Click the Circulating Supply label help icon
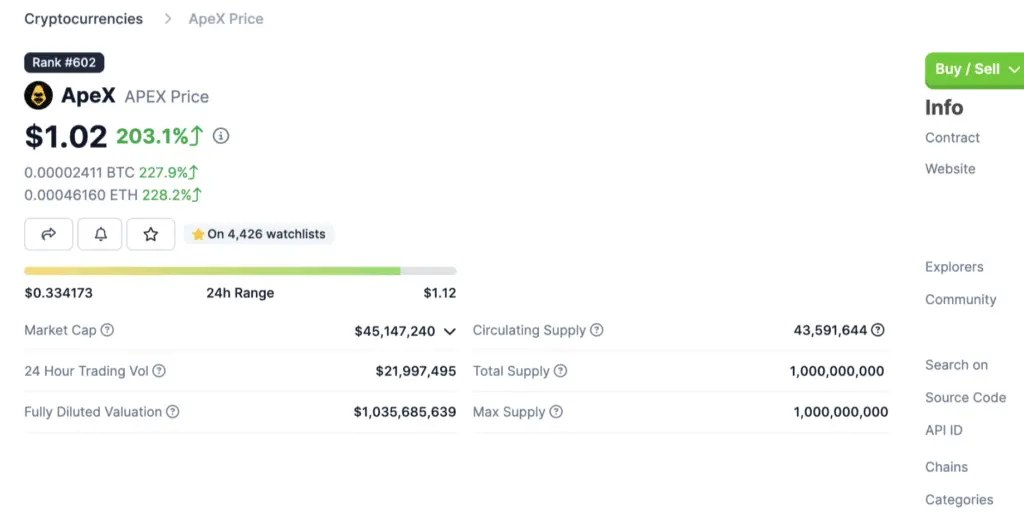 click(x=597, y=330)
